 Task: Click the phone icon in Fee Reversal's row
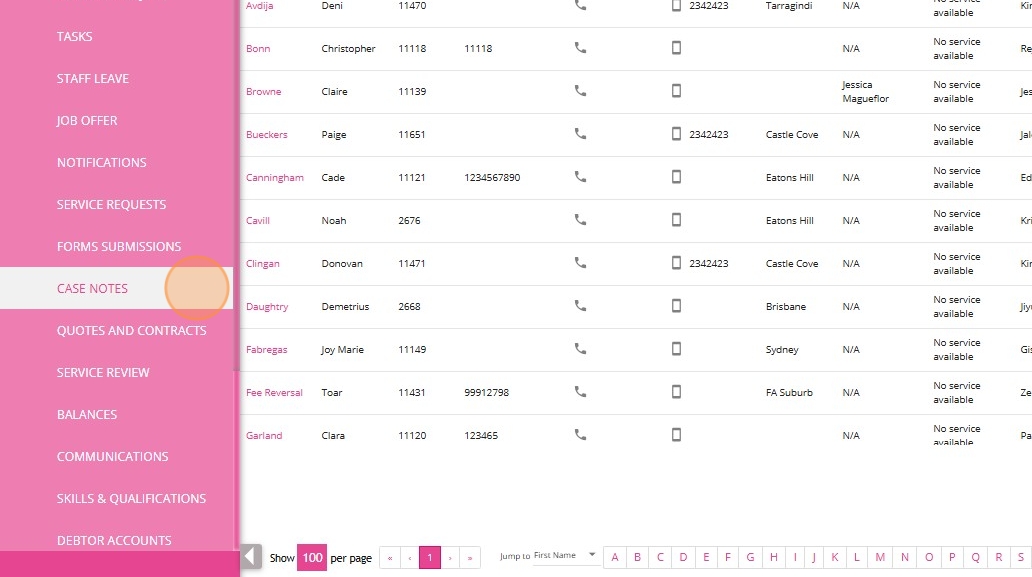click(580, 391)
